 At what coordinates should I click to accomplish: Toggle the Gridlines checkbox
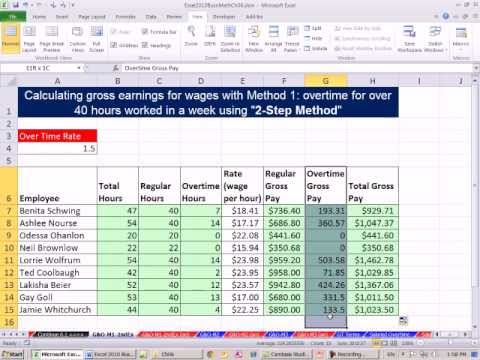click(124, 45)
